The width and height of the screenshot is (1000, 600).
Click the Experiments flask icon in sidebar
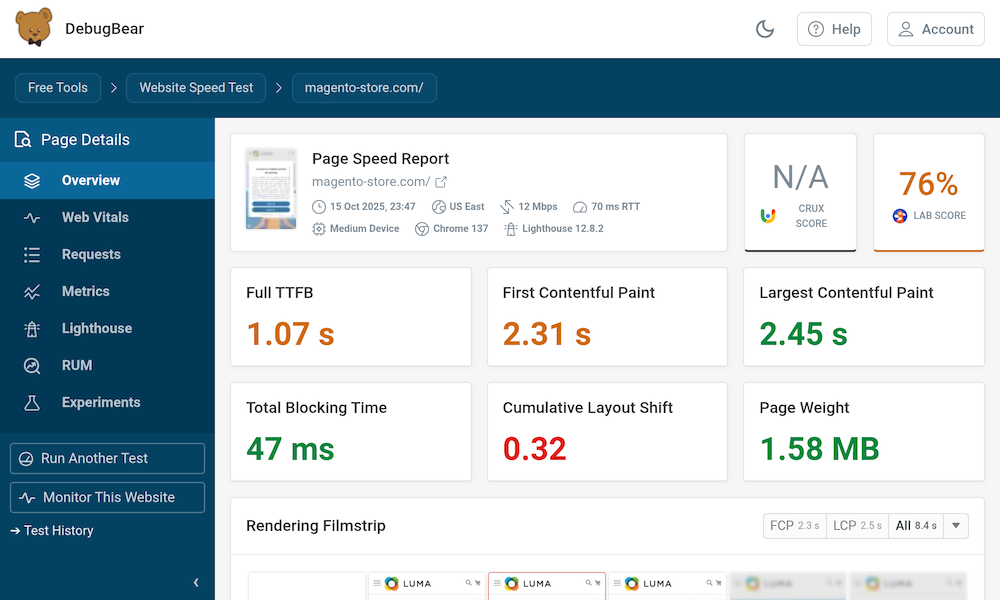click(32, 403)
